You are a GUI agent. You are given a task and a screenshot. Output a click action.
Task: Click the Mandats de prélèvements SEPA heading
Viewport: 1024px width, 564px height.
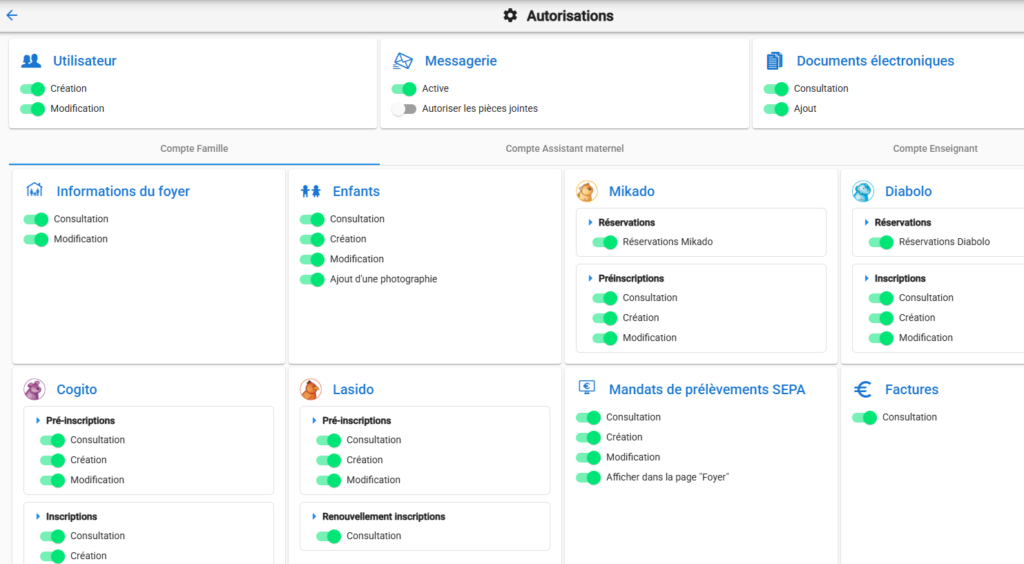(x=706, y=389)
